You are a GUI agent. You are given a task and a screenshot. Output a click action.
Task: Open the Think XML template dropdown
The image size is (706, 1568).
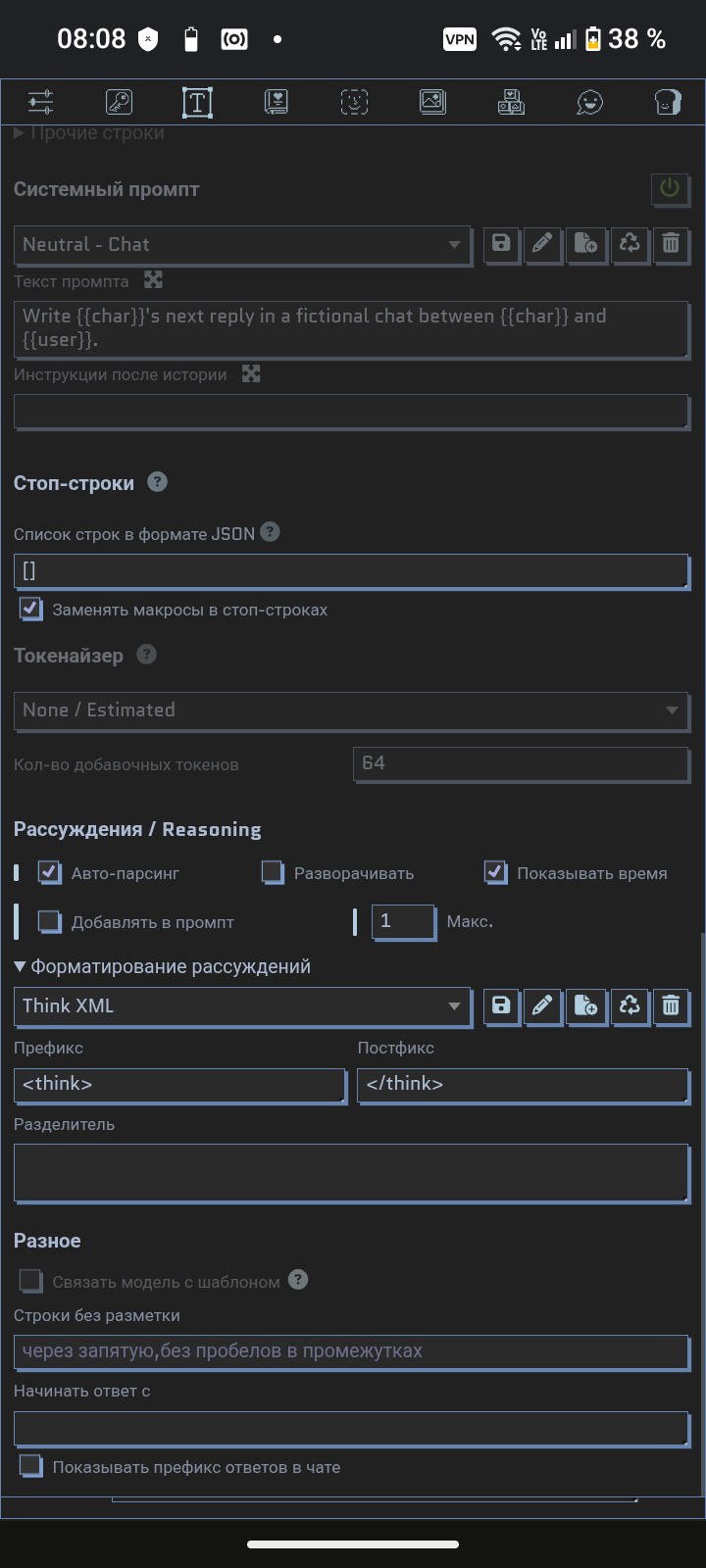coord(242,1005)
